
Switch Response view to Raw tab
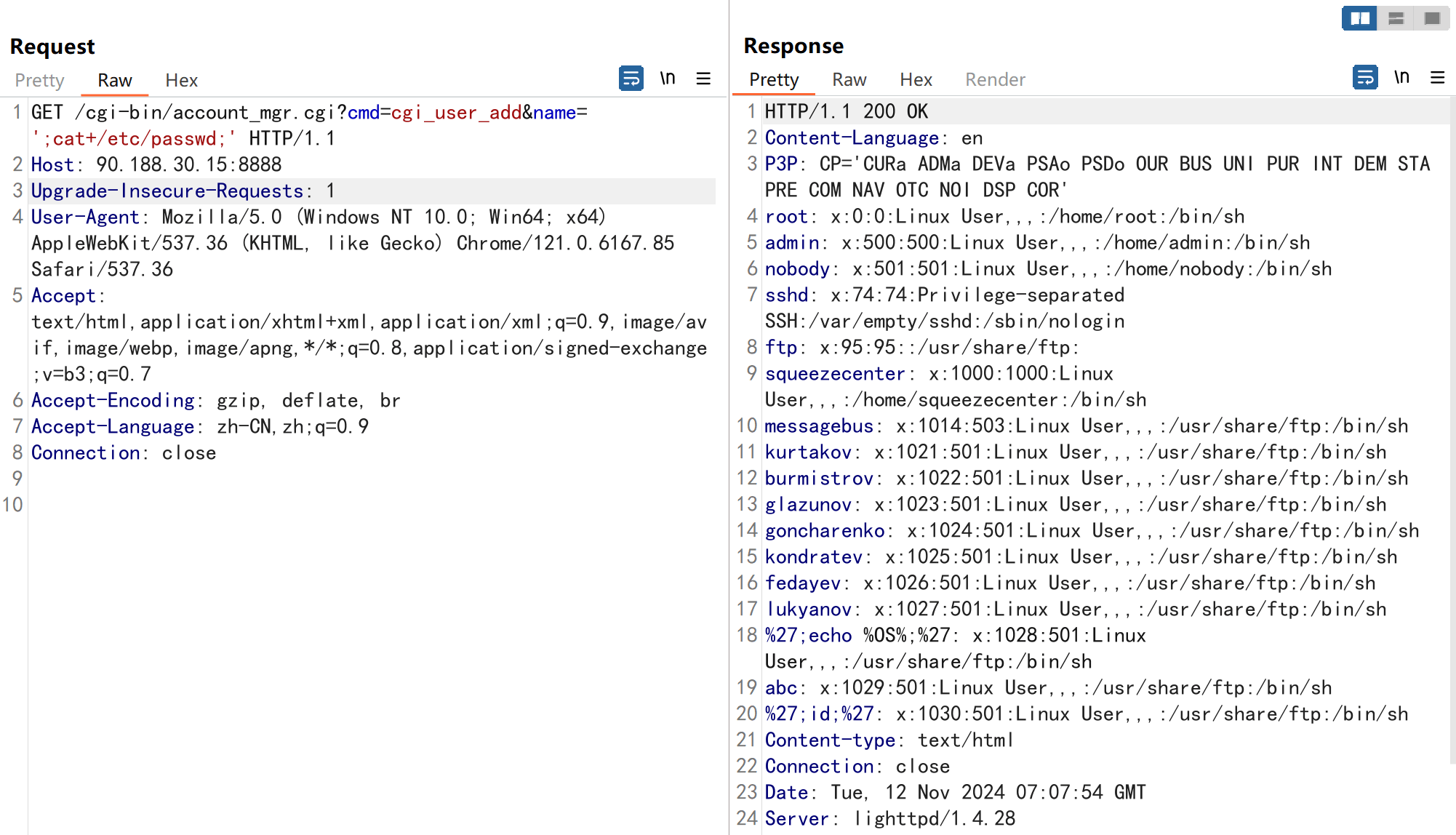849,79
